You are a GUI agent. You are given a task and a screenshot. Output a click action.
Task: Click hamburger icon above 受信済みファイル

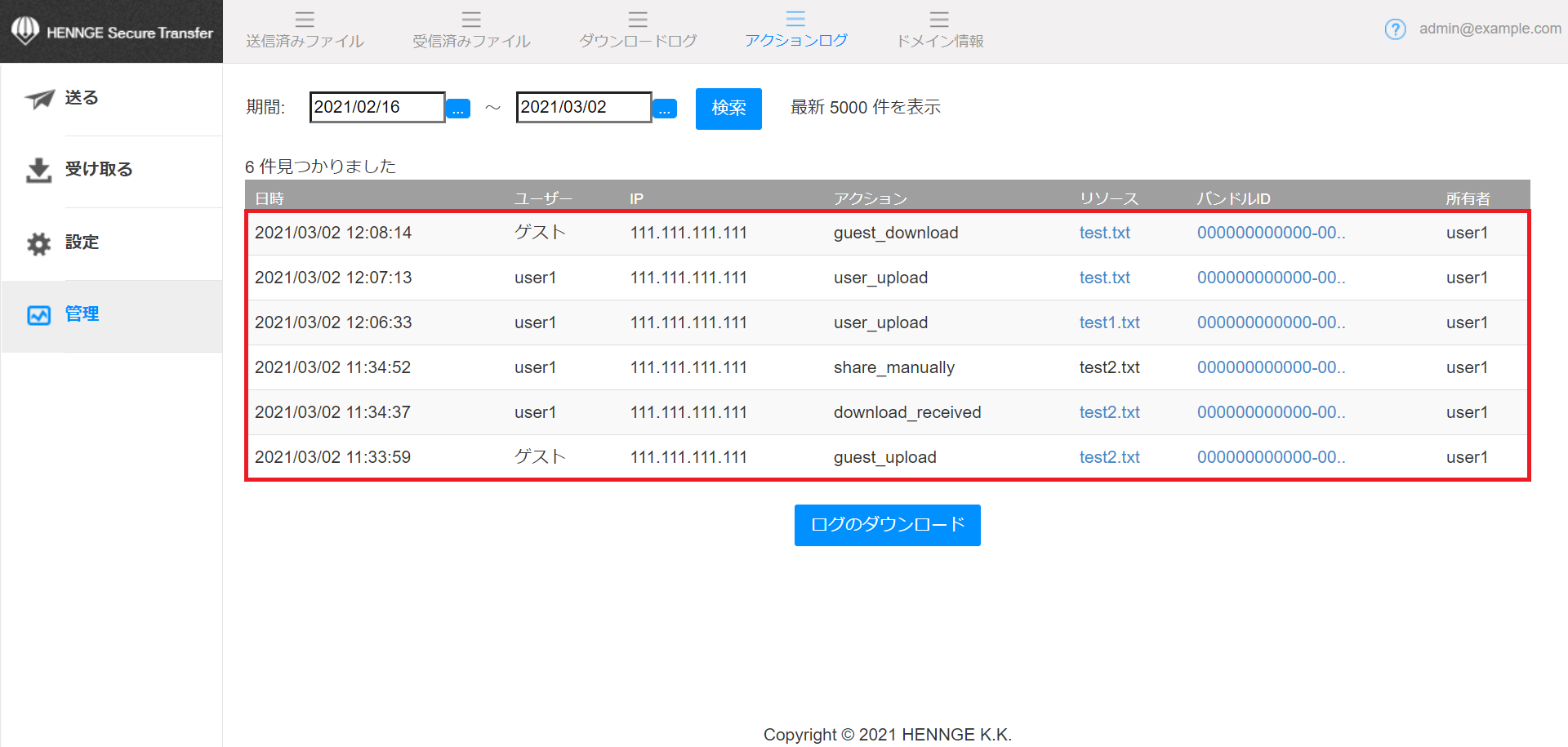[x=471, y=20]
